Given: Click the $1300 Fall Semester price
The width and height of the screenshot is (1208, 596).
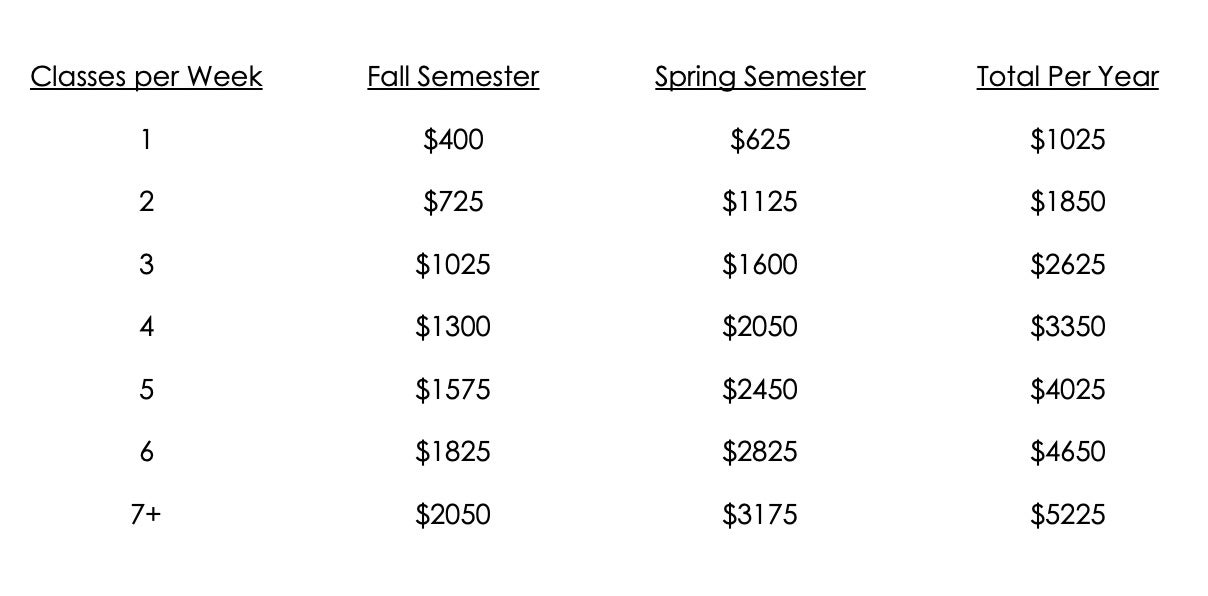Looking at the screenshot, I should 453,327.
